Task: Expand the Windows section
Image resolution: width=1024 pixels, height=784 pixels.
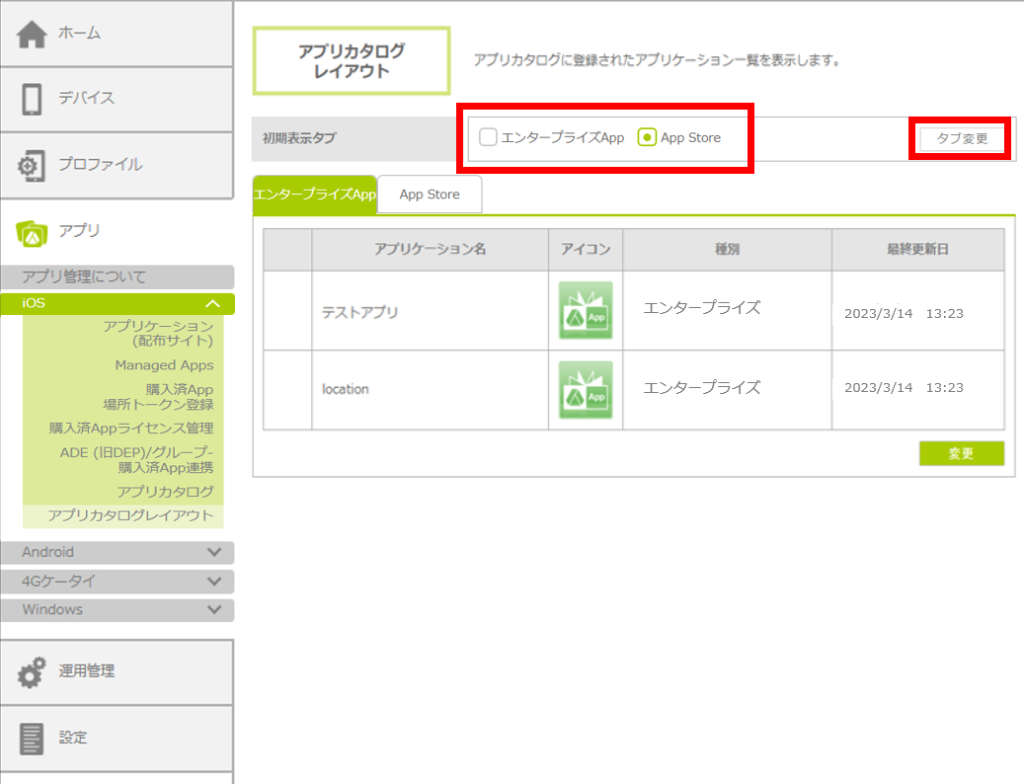Action: point(213,609)
